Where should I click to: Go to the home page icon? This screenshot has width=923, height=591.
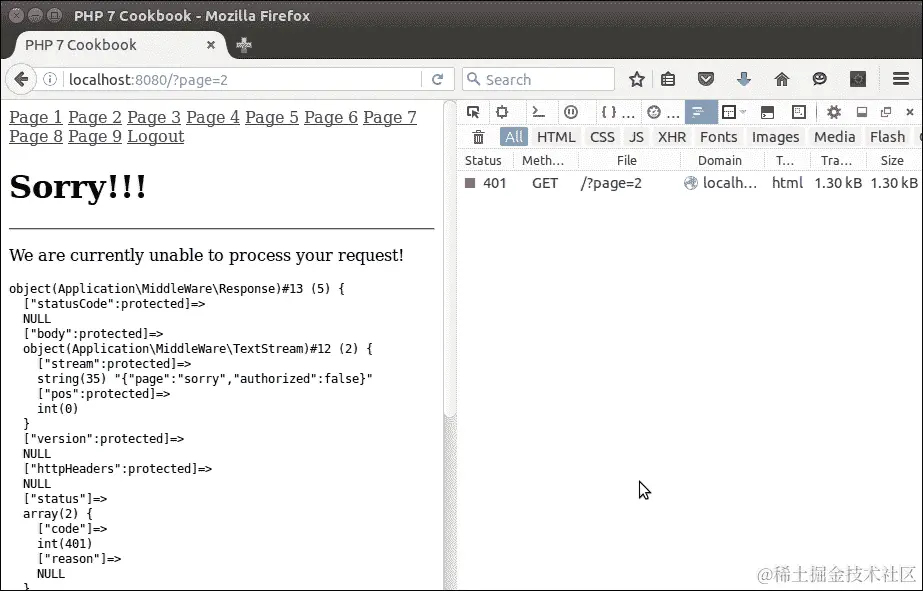pos(782,79)
